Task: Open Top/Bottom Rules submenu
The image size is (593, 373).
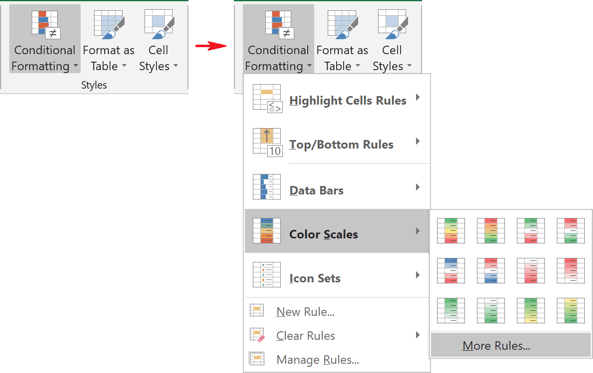Action: (x=337, y=142)
